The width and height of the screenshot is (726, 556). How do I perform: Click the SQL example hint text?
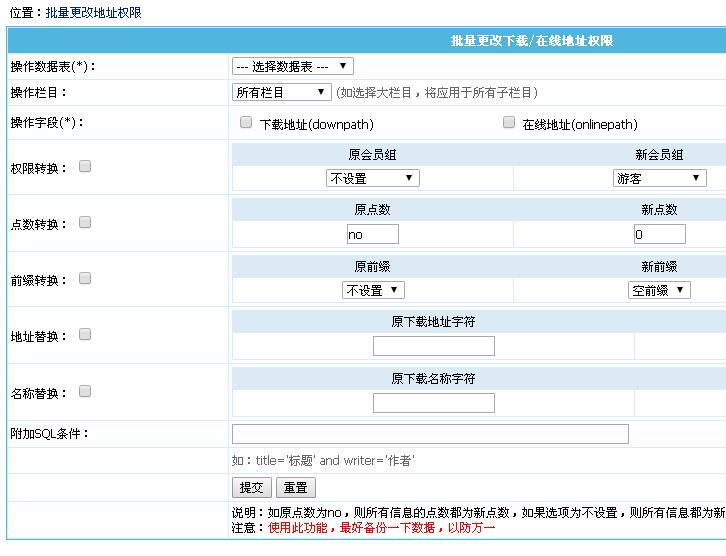(x=323, y=461)
